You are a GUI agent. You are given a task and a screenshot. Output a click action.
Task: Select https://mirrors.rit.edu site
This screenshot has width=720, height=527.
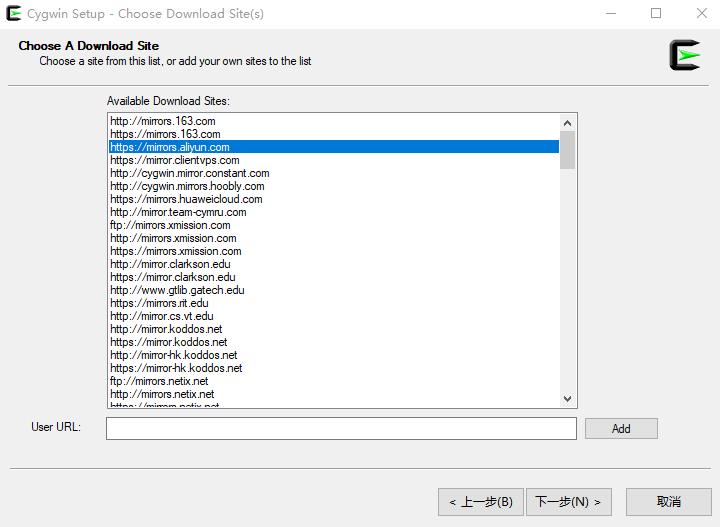pos(334,303)
